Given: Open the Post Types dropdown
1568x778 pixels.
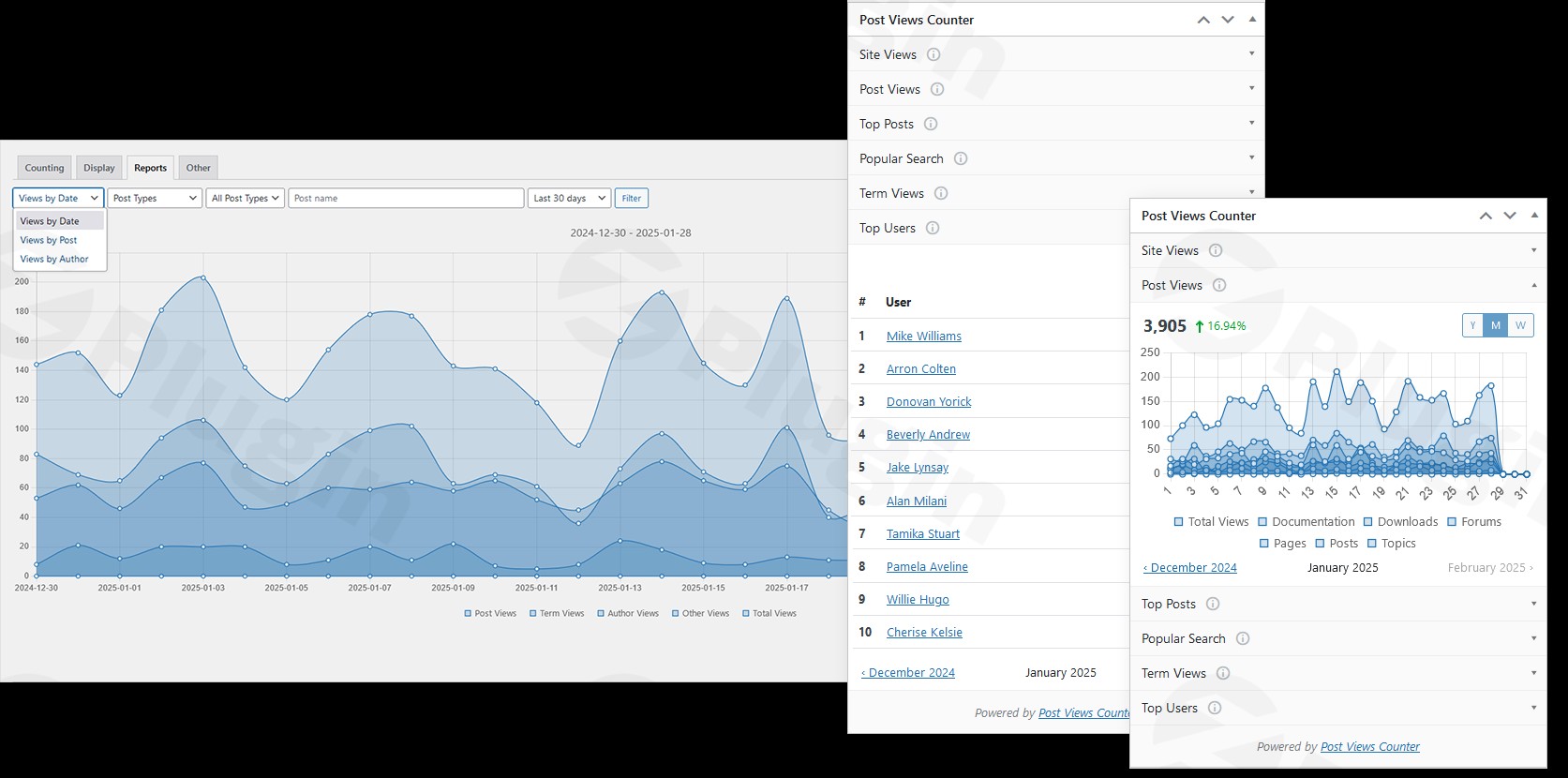Looking at the screenshot, I should [x=155, y=198].
